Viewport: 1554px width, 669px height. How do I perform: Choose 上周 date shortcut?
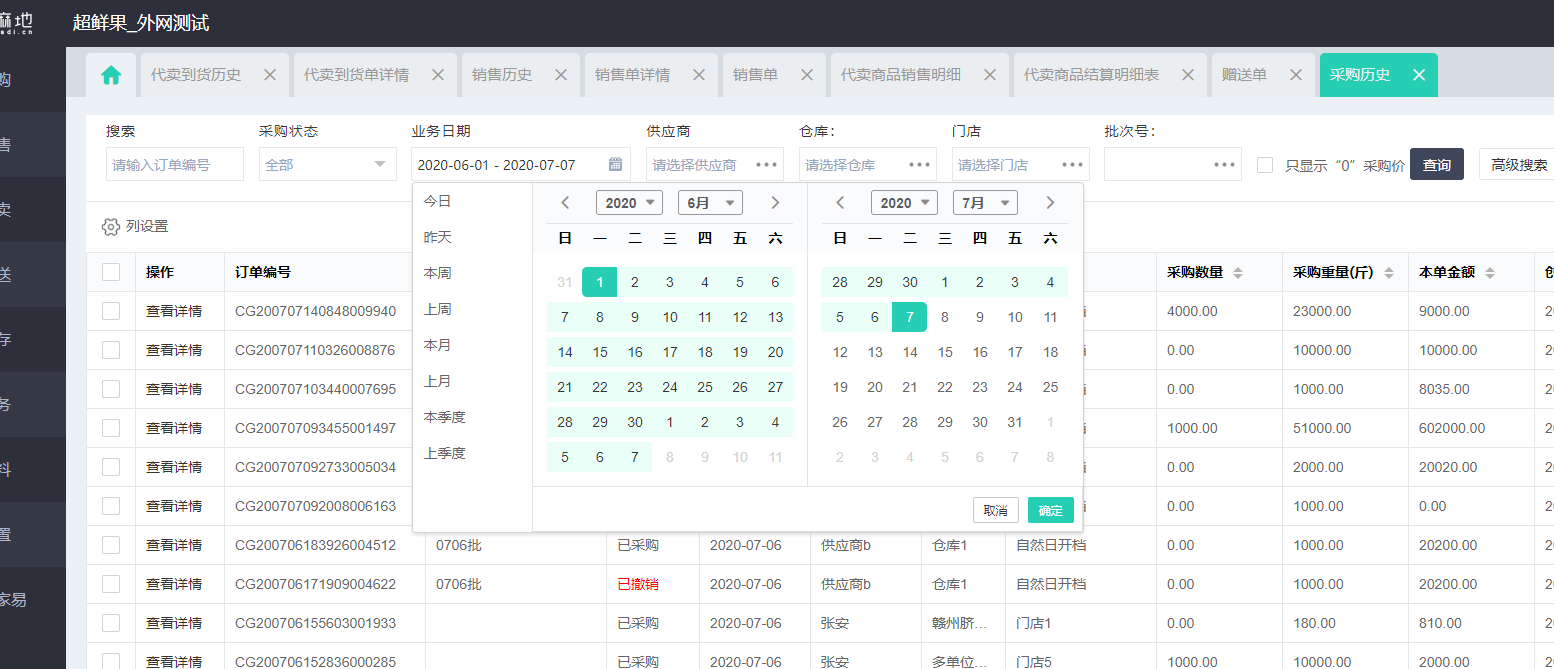click(438, 309)
